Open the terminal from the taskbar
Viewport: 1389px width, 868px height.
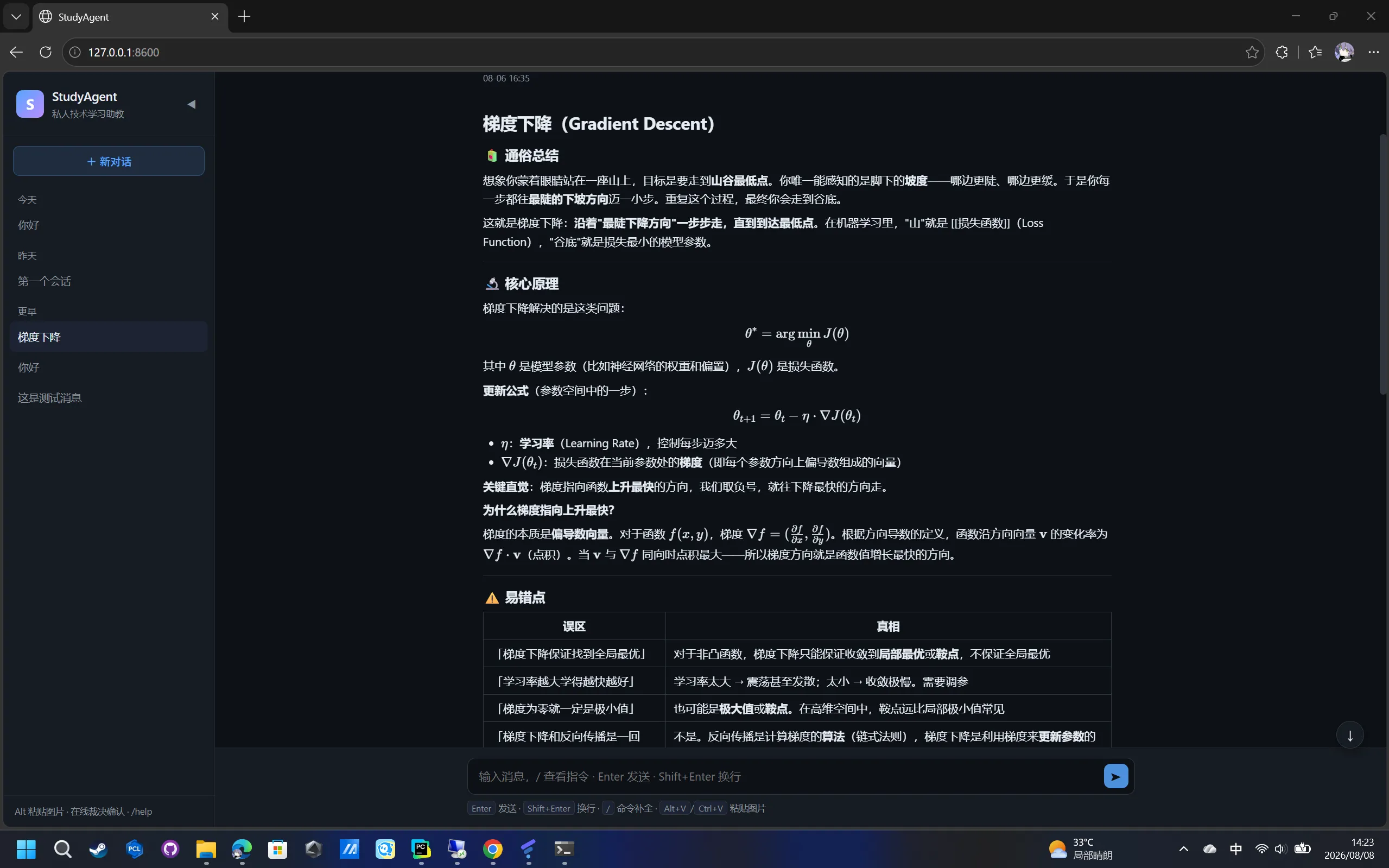[x=564, y=848]
